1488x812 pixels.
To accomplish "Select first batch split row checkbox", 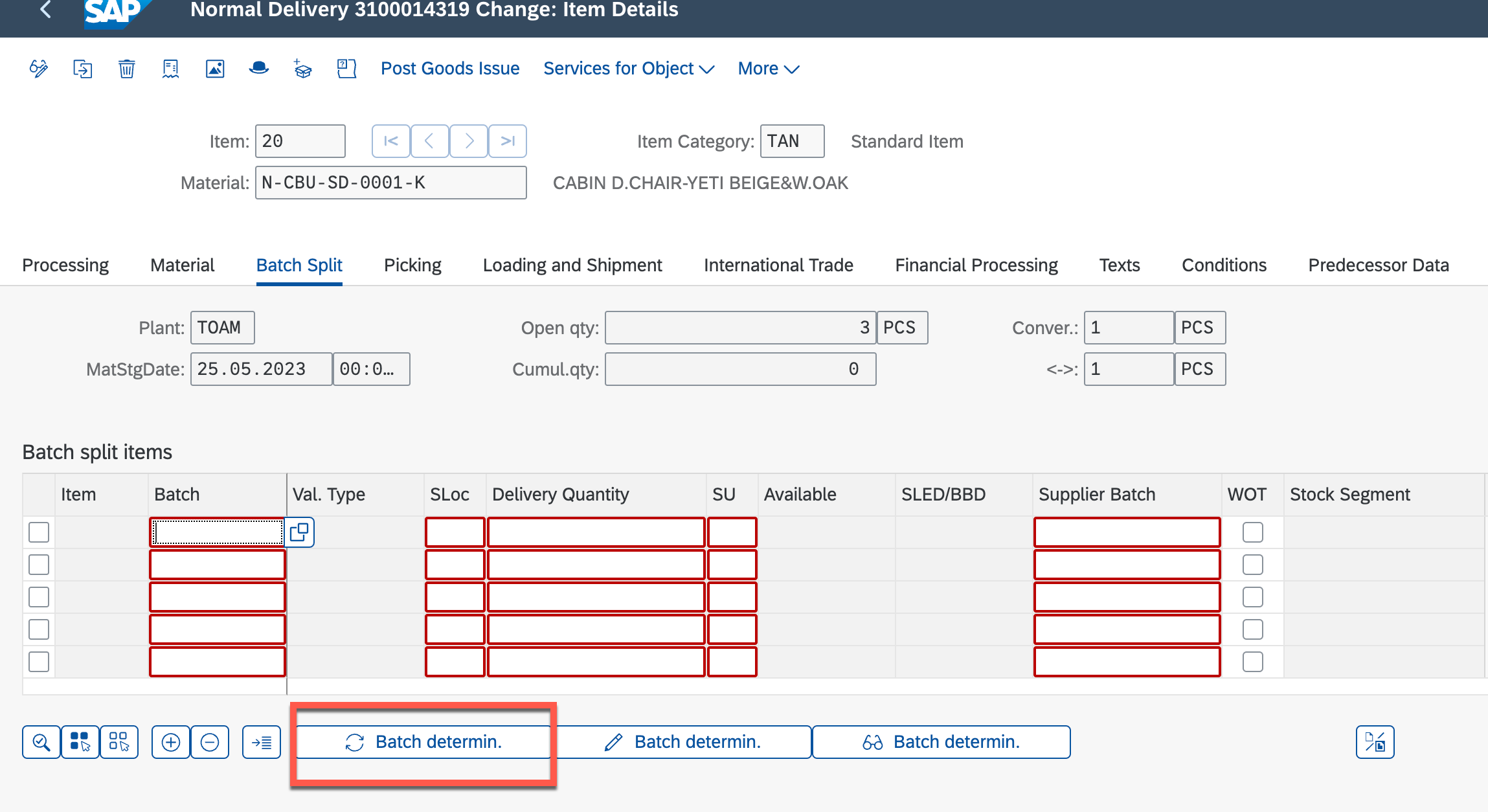I will pyautogui.click(x=39, y=532).
